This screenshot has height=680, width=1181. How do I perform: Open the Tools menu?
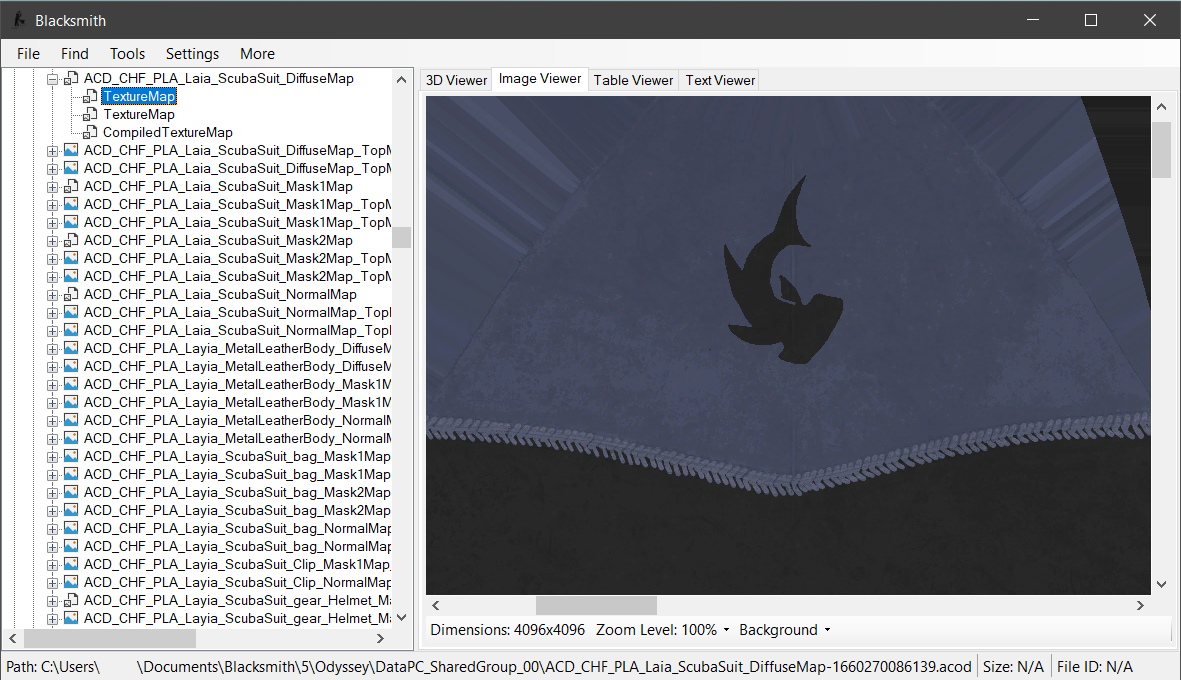(x=127, y=53)
